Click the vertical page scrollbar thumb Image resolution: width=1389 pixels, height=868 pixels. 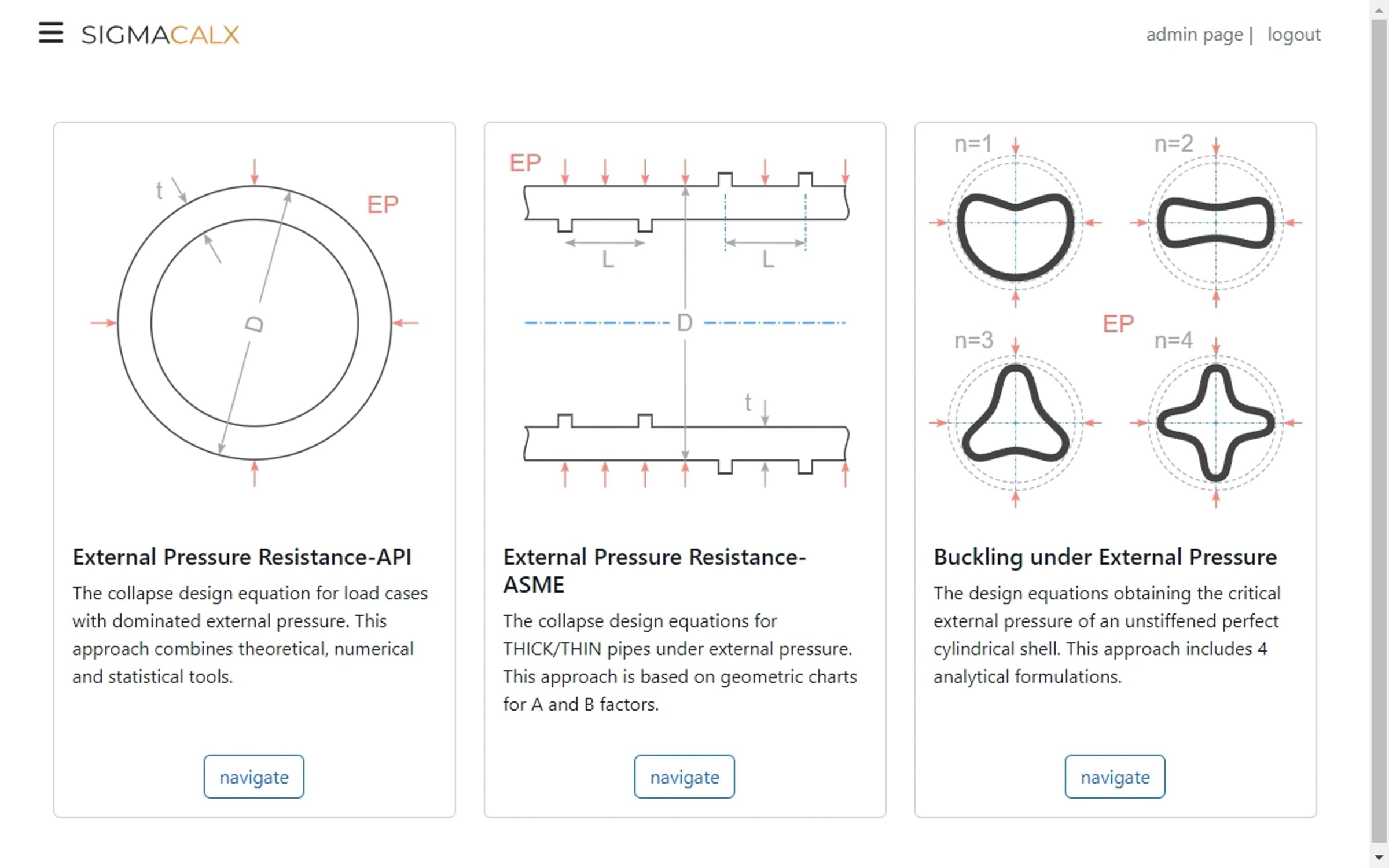1380,431
